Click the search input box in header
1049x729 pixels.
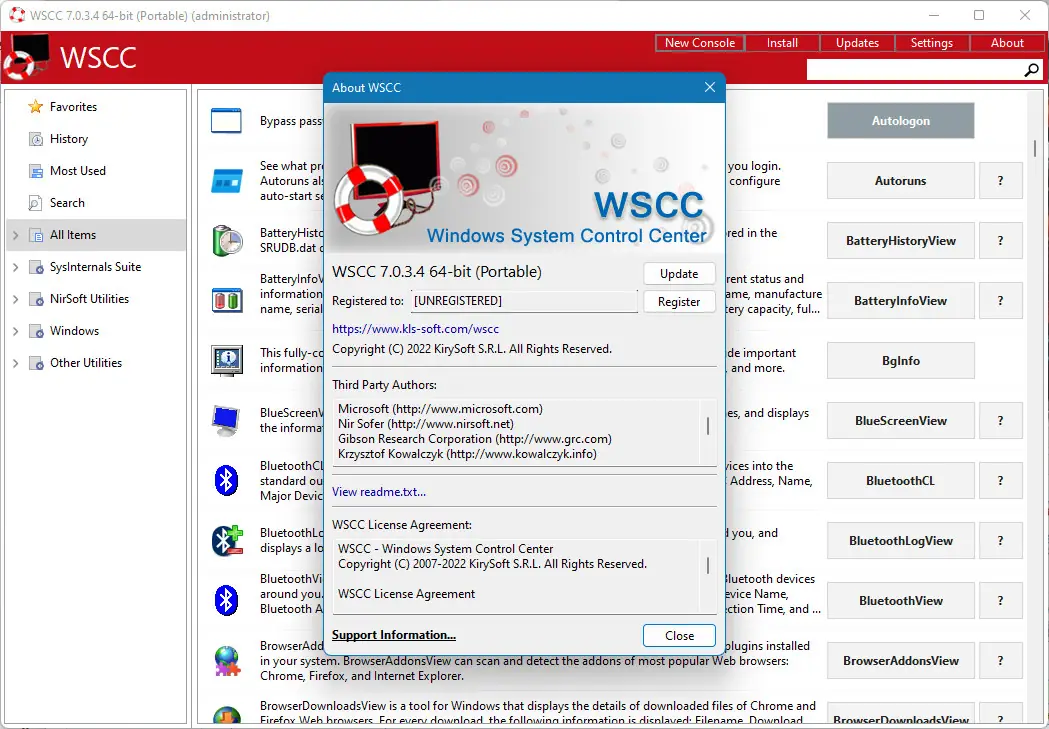(915, 70)
